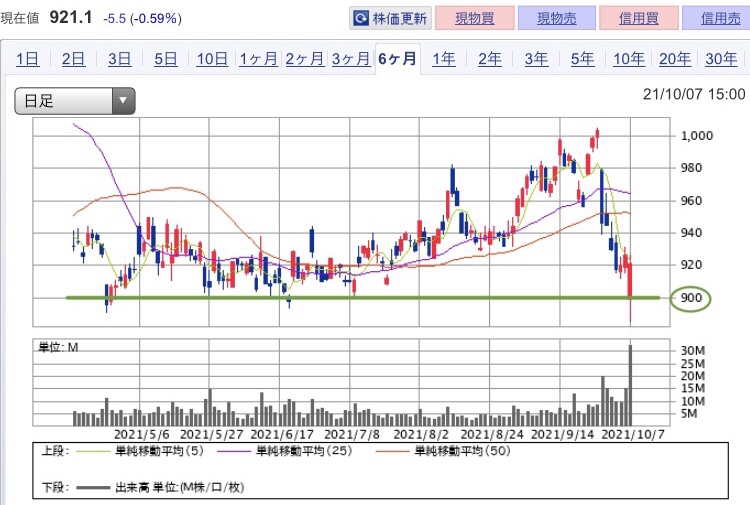Screen dimensions: 750x505
Task: Open the 現物売 order link
Action: point(557,18)
